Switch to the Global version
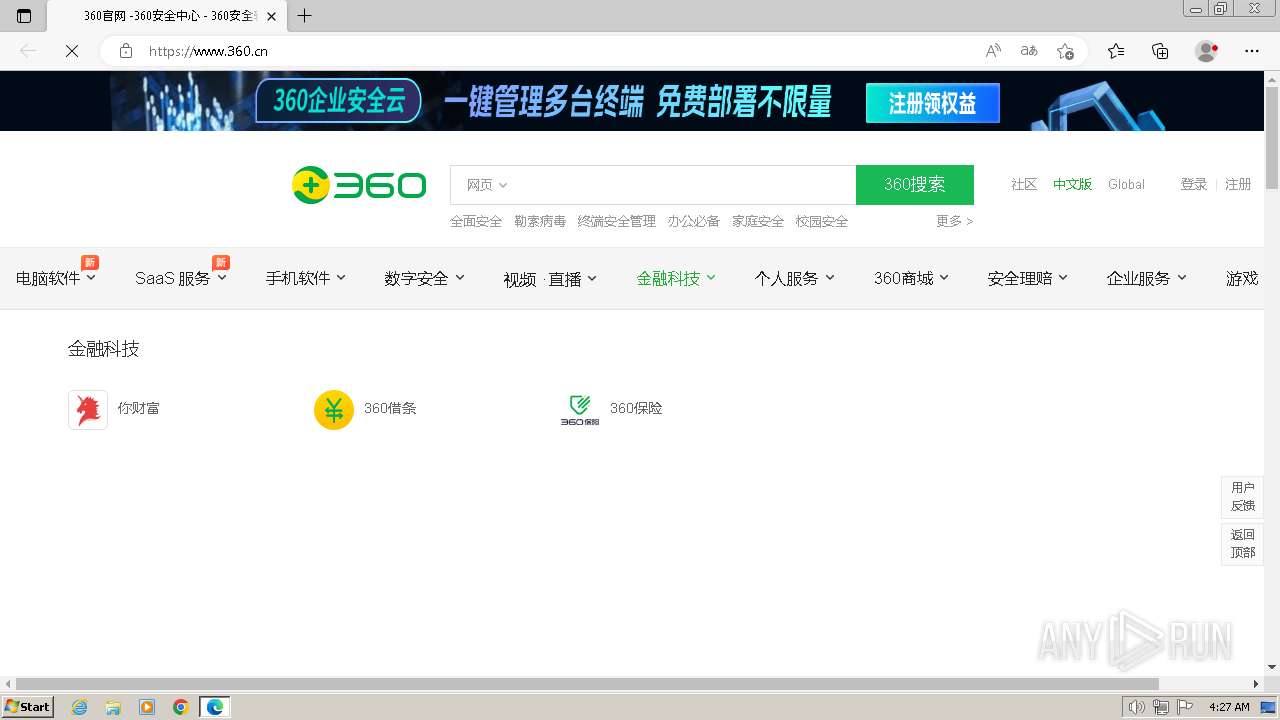This screenshot has width=1280, height=720. pyautogui.click(x=1126, y=184)
